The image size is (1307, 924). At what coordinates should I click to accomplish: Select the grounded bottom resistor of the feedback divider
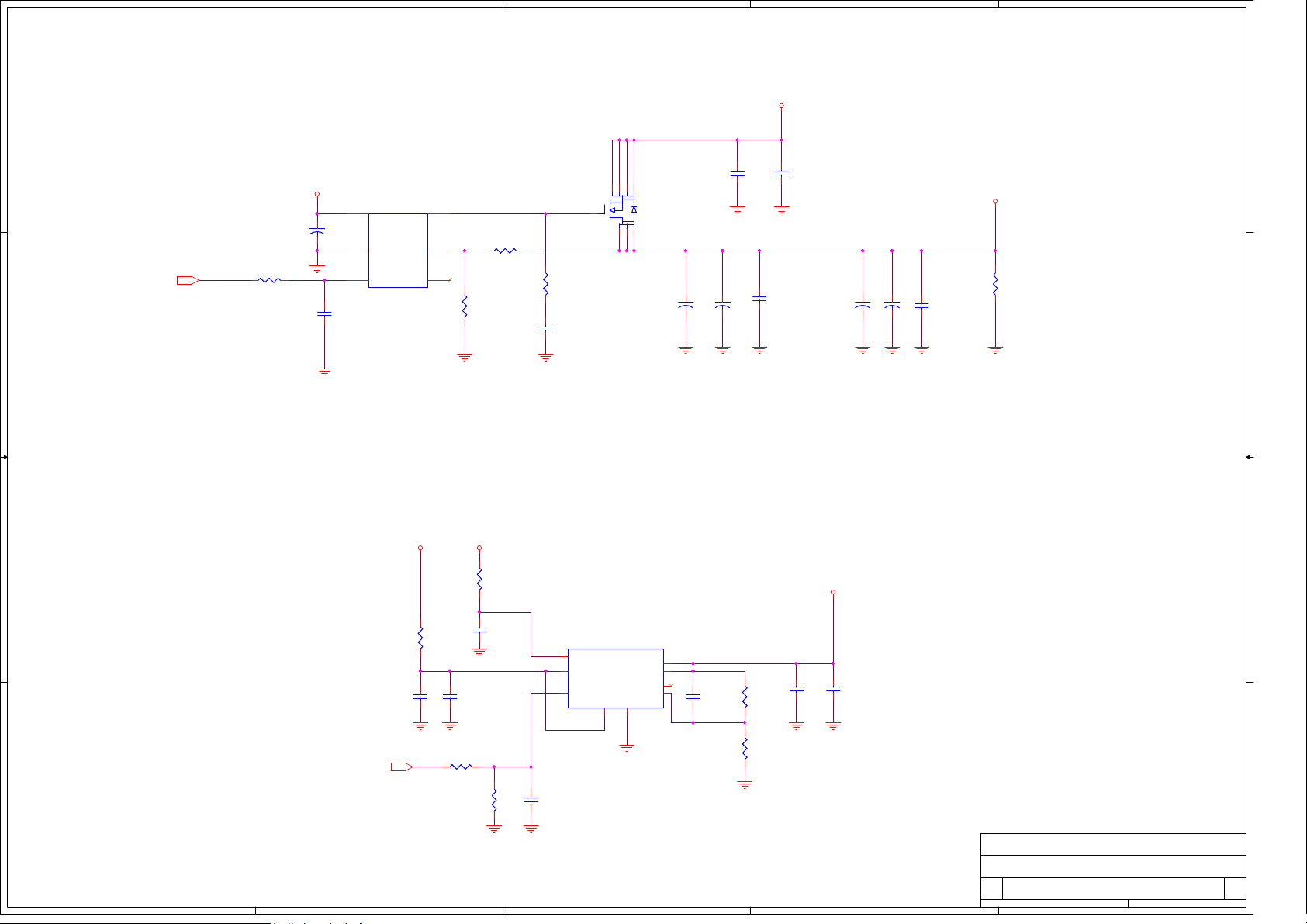pos(745,749)
